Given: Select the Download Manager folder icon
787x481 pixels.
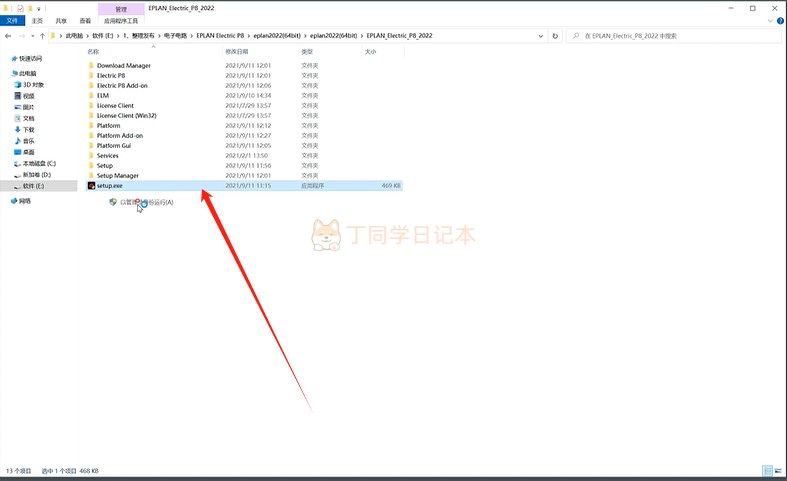Looking at the screenshot, I should 91,65.
